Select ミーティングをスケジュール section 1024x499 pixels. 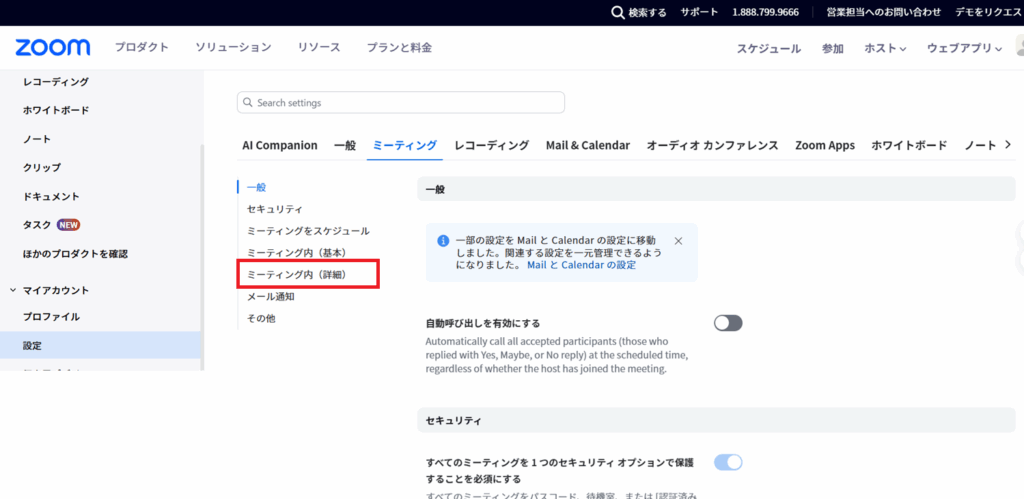pos(308,231)
